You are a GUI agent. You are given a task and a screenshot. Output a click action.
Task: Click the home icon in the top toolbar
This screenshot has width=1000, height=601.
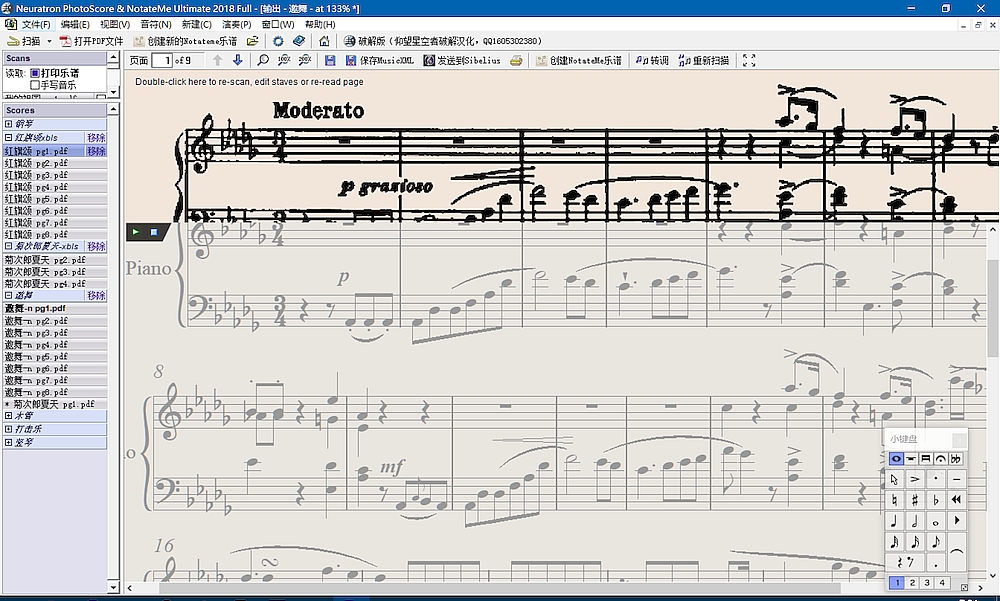[x=324, y=41]
